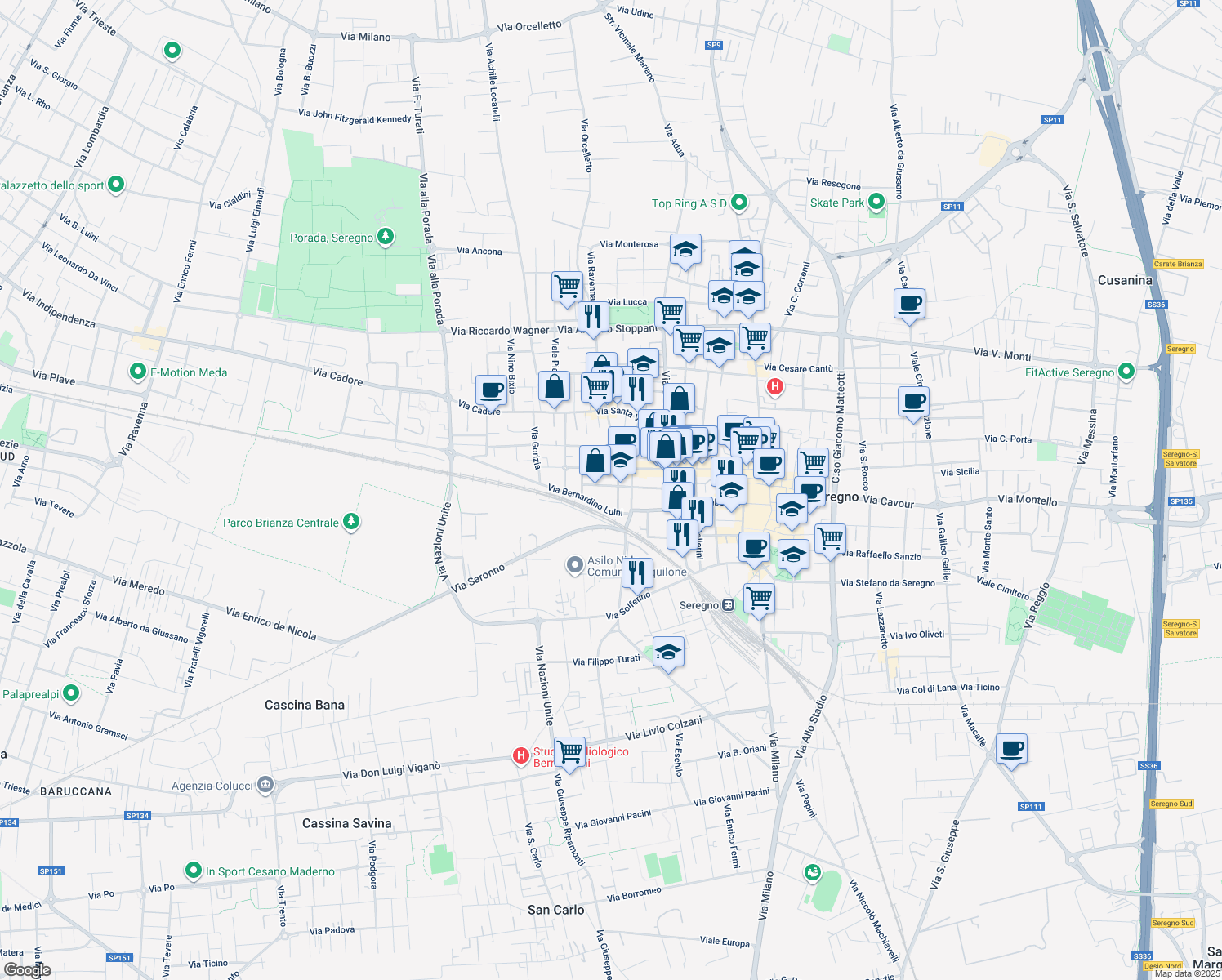This screenshot has height=980, width=1222.
Task: Select the Skate Park green pin
Action: (x=876, y=202)
